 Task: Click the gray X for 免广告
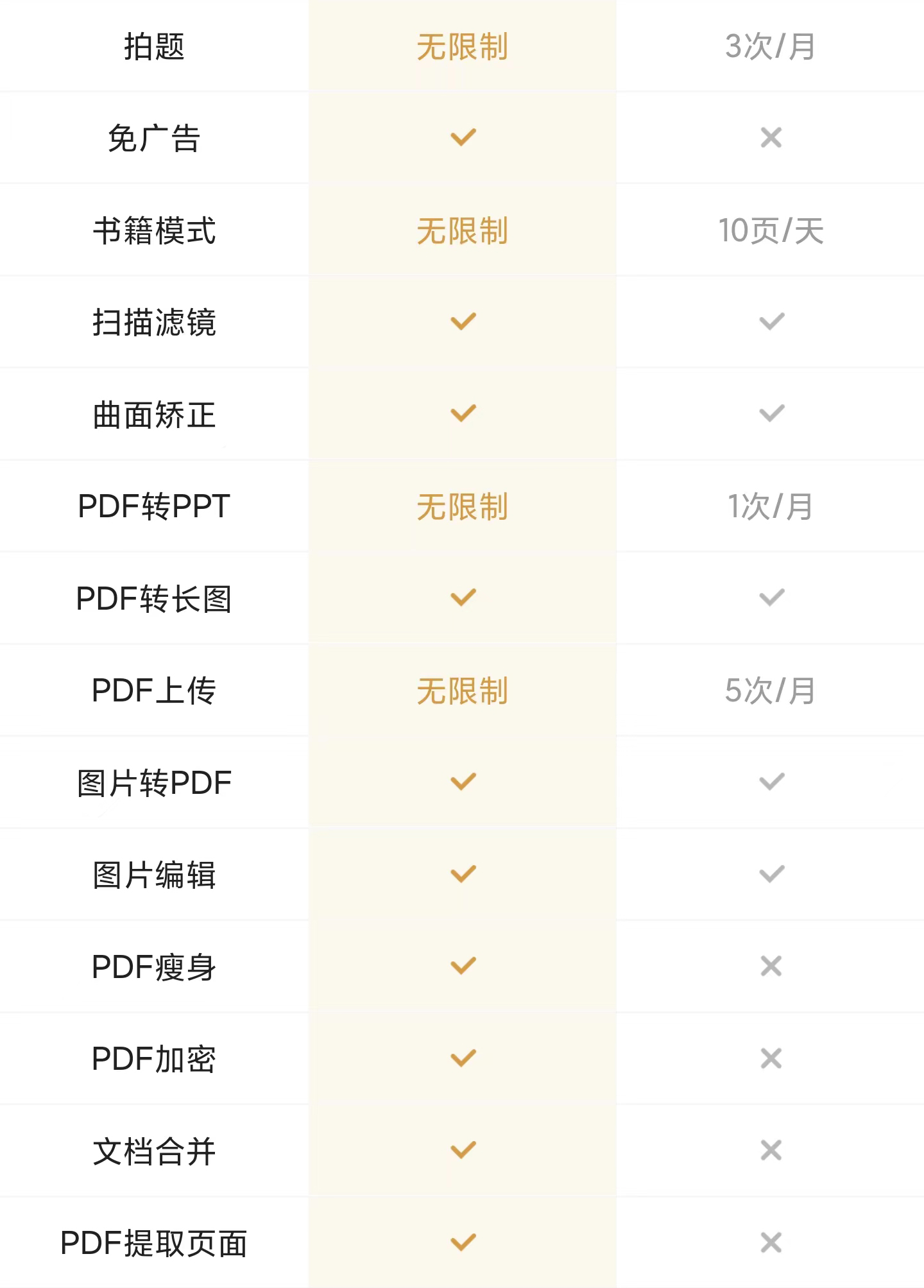[x=771, y=137]
